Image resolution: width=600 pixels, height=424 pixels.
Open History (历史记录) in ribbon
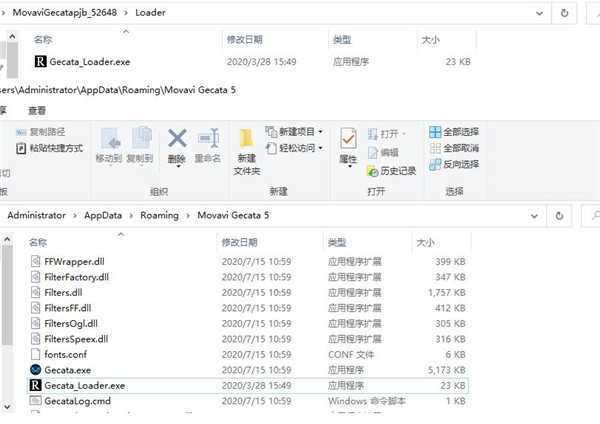[391, 171]
